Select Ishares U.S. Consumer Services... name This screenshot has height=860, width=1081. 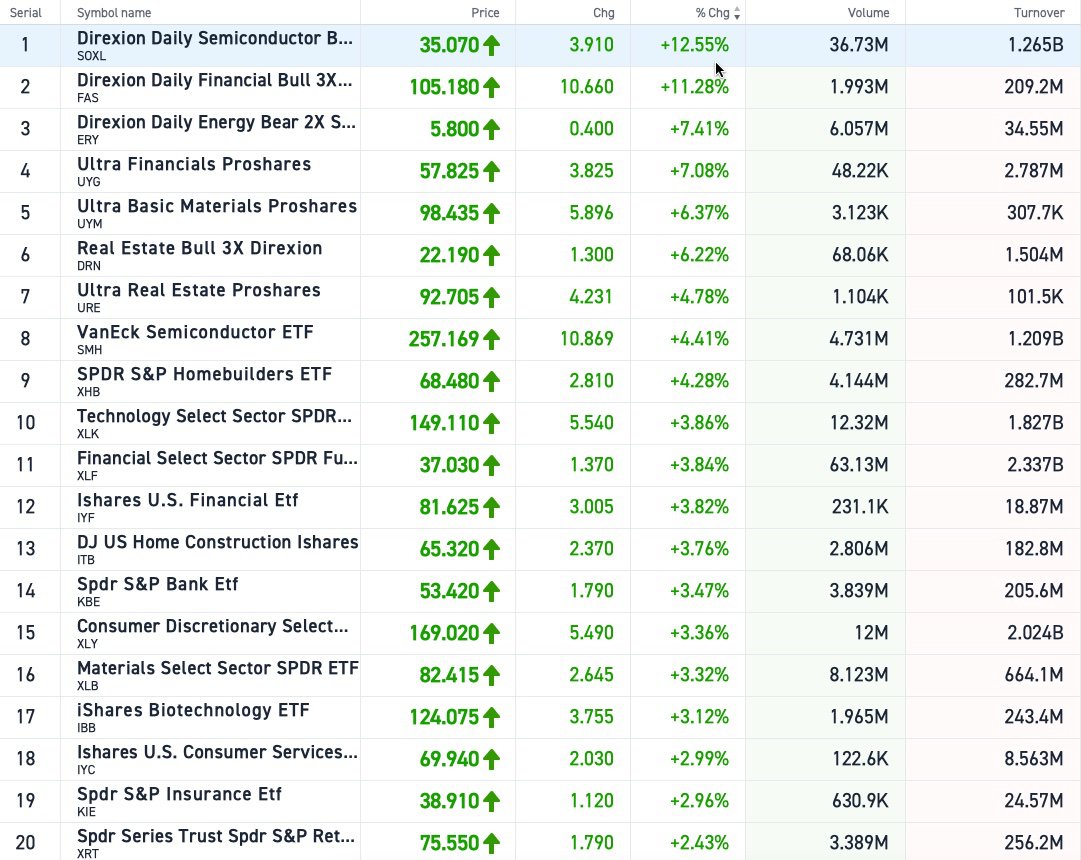click(217, 752)
